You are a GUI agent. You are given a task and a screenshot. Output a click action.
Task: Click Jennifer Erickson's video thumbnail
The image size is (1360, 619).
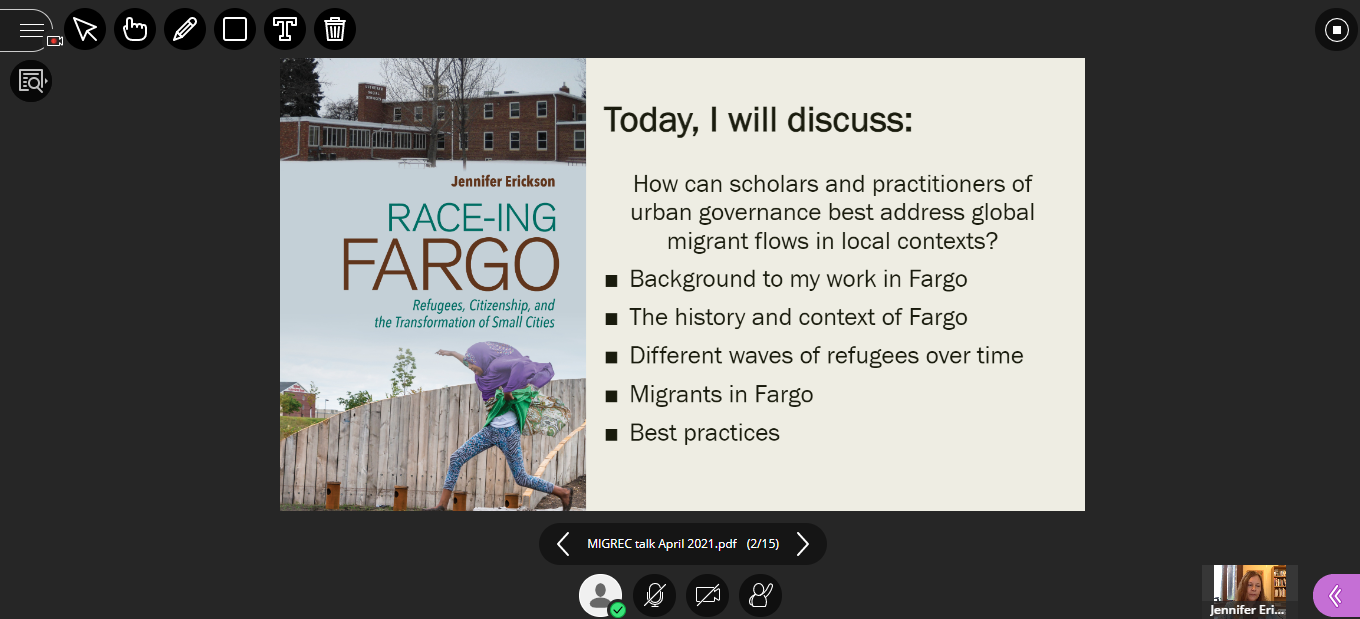point(1249,589)
